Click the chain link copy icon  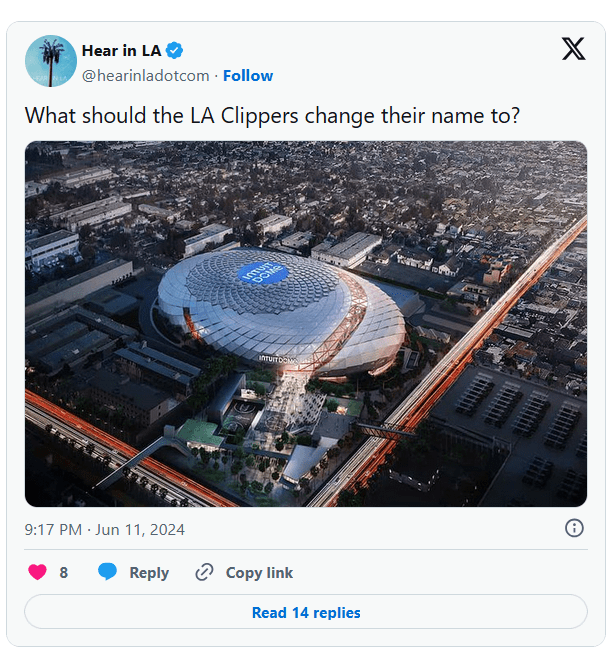(x=204, y=573)
